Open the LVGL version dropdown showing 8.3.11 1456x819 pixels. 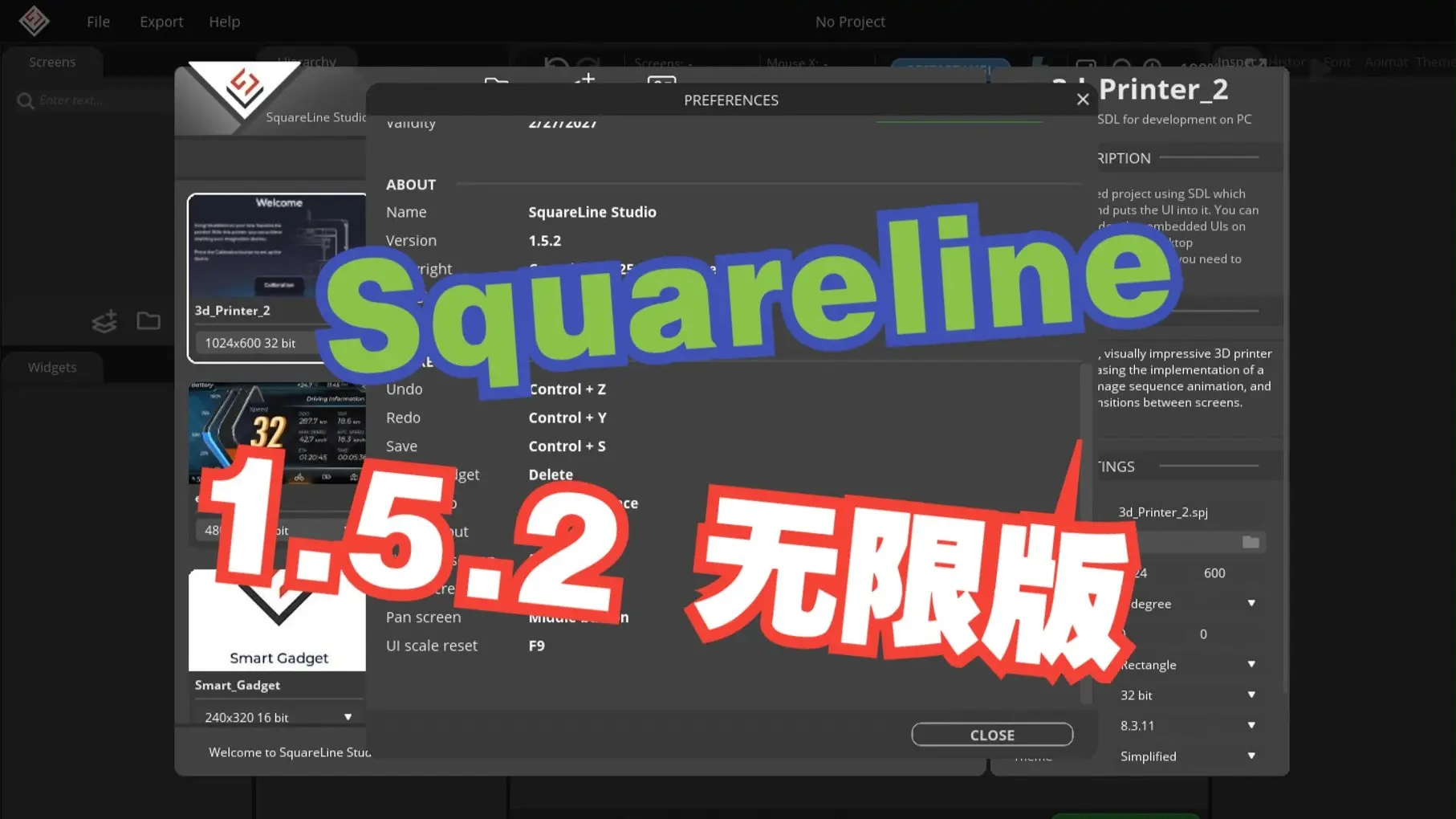[x=1251, y=725]
